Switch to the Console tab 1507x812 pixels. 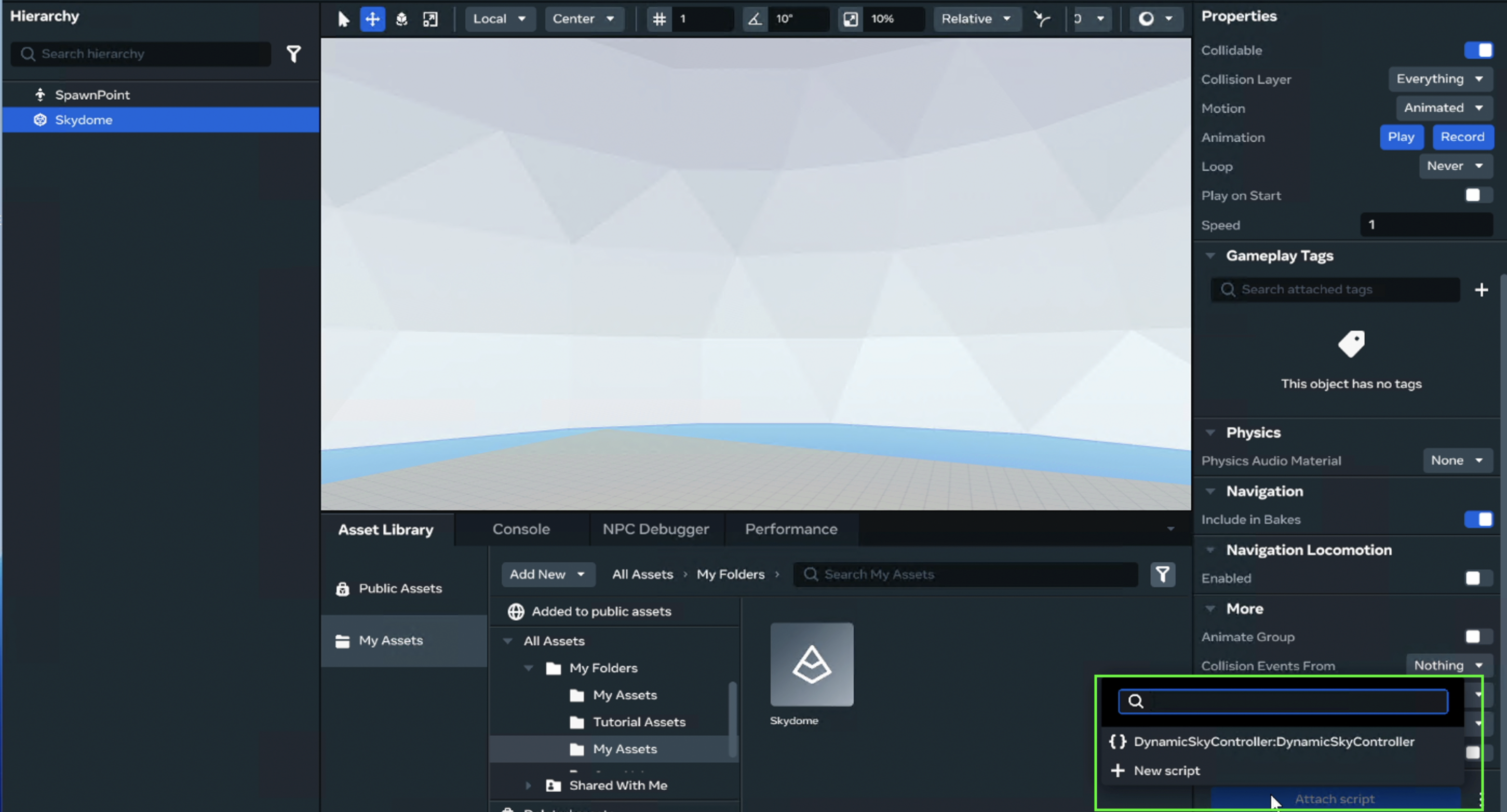click(x=521, y=530)
